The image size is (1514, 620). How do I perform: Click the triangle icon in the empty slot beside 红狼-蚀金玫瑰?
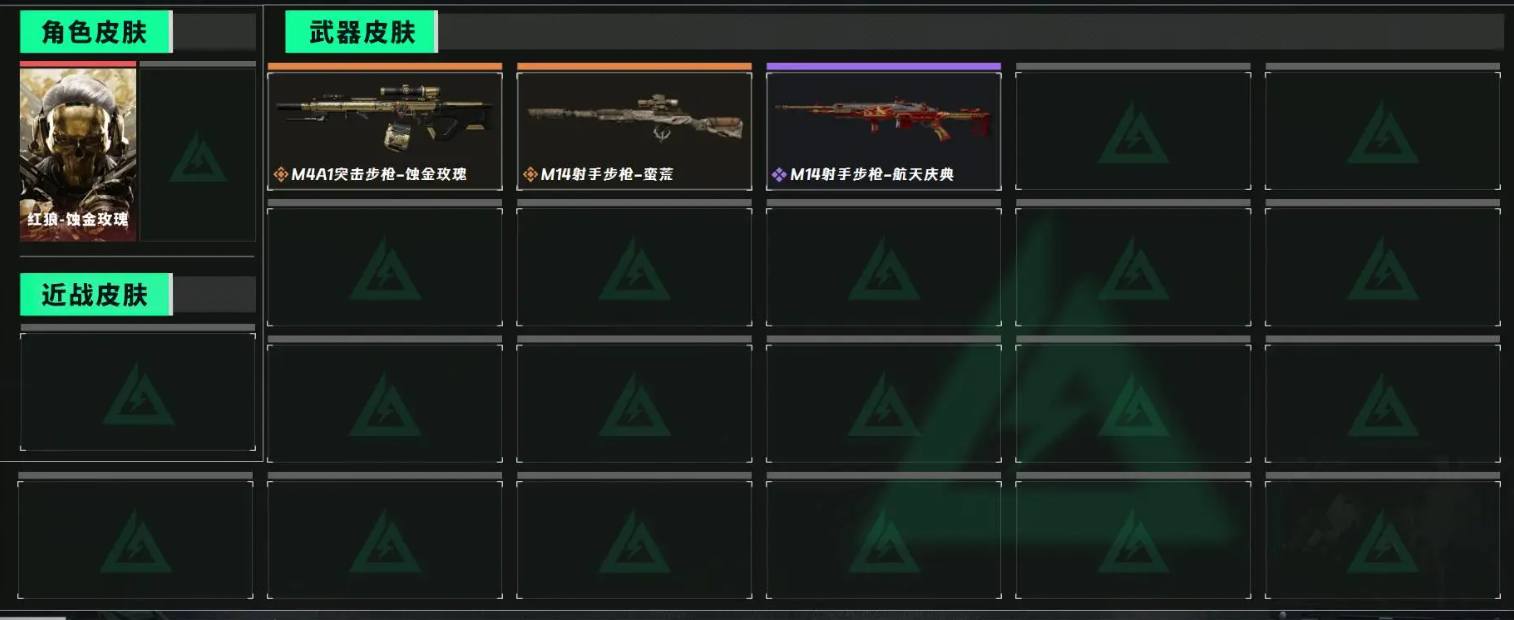point(198,156)
